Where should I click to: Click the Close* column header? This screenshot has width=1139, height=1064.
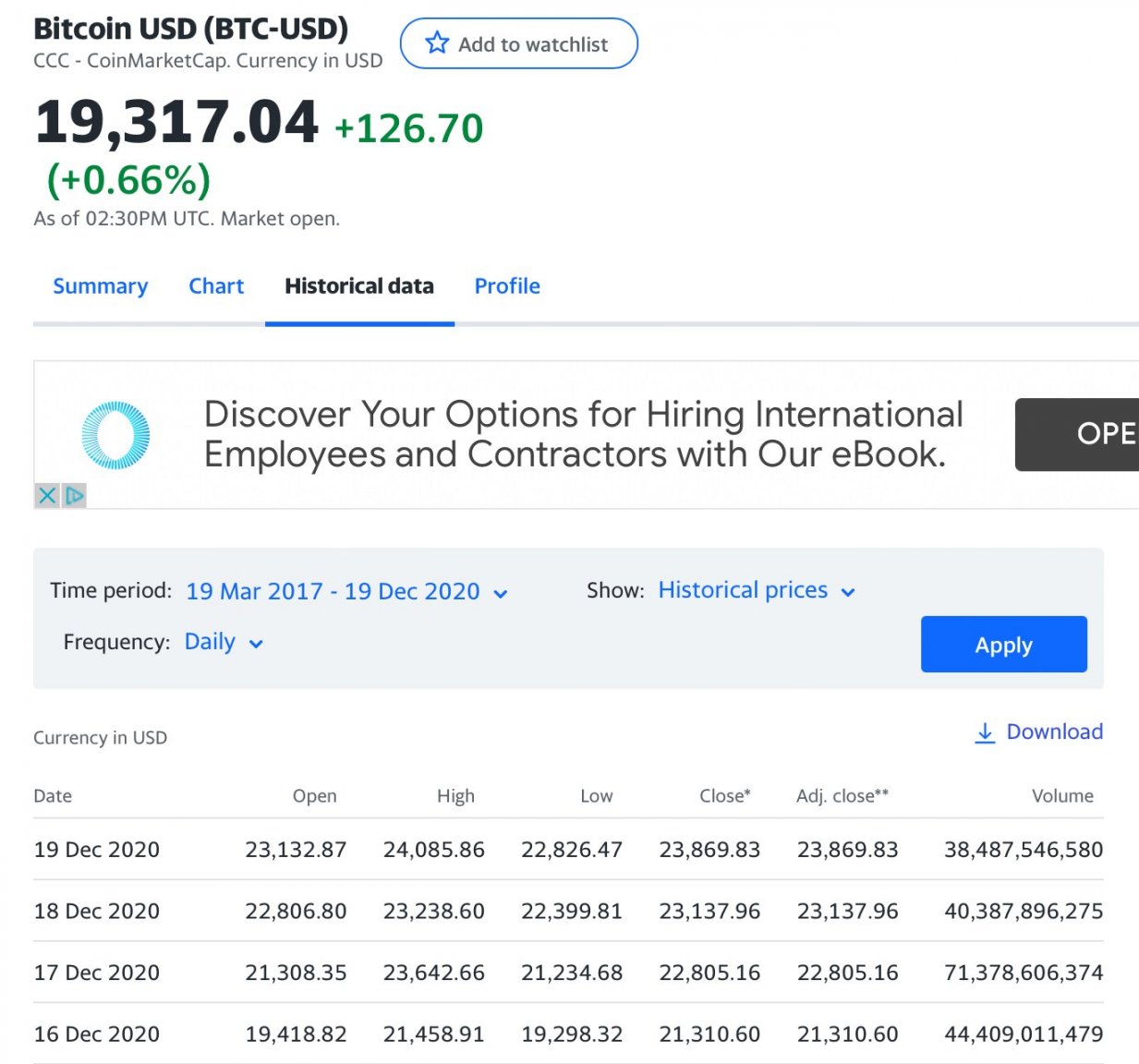point(725,796)
